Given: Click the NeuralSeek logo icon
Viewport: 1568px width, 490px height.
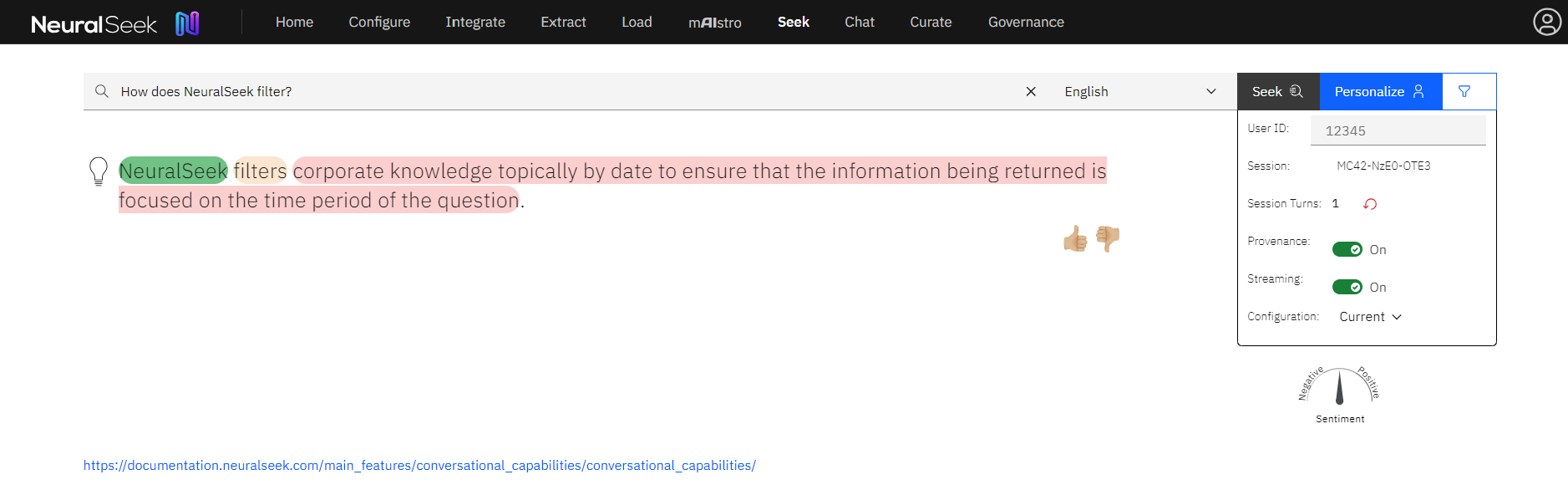Looking at the screenshot, I should click(x=187, y=23).
